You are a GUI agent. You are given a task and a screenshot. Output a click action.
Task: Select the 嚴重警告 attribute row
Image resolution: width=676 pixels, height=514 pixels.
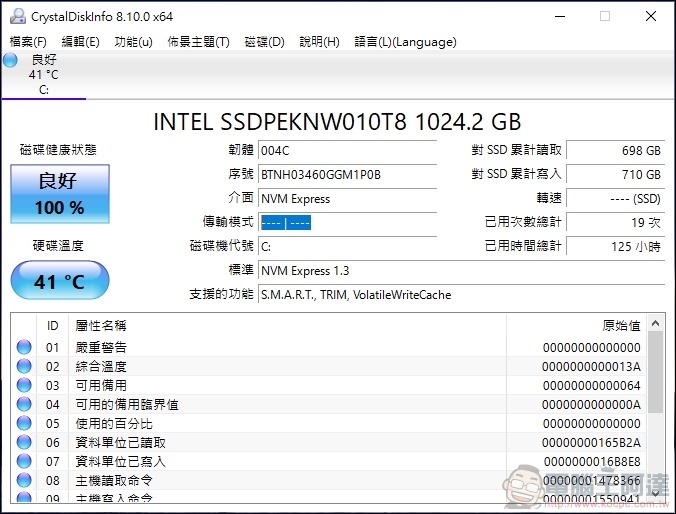[329, 347]
